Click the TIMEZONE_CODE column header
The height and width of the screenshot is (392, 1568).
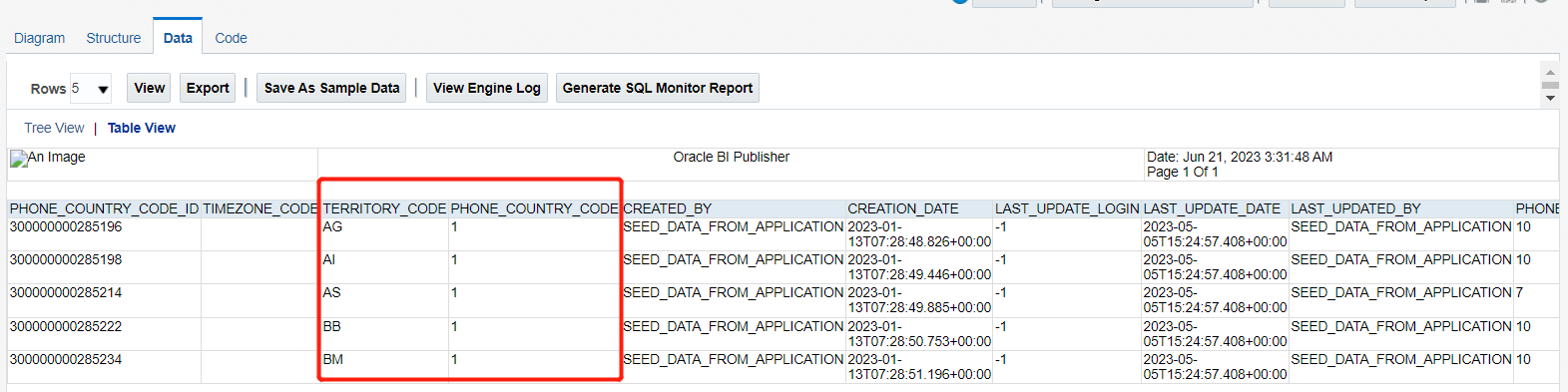[x=261, y=208]
